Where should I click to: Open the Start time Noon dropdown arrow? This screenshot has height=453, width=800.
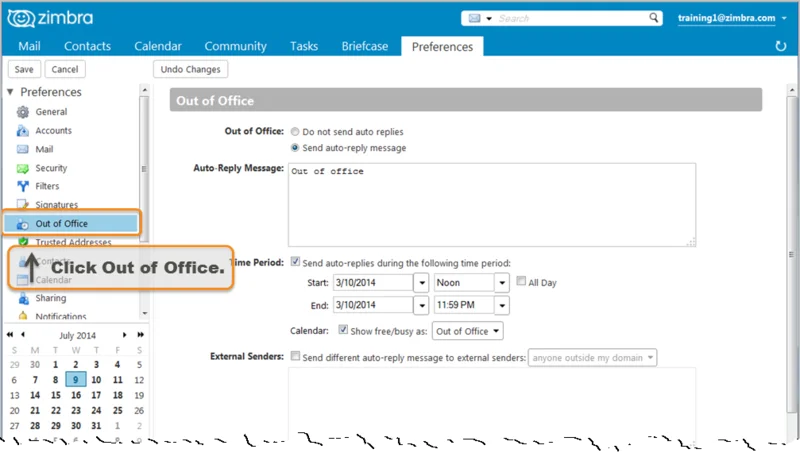502,283
